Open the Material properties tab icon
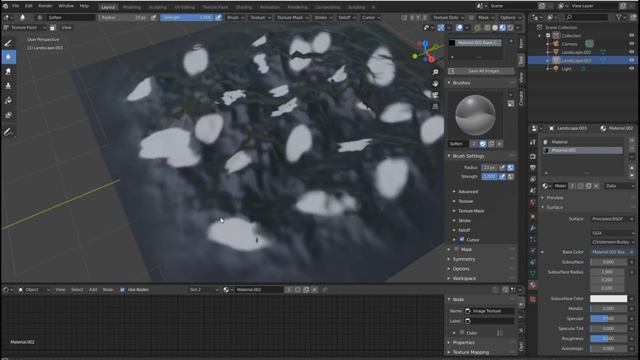This screenshot has height=360, width=640. tap(533, 285)
